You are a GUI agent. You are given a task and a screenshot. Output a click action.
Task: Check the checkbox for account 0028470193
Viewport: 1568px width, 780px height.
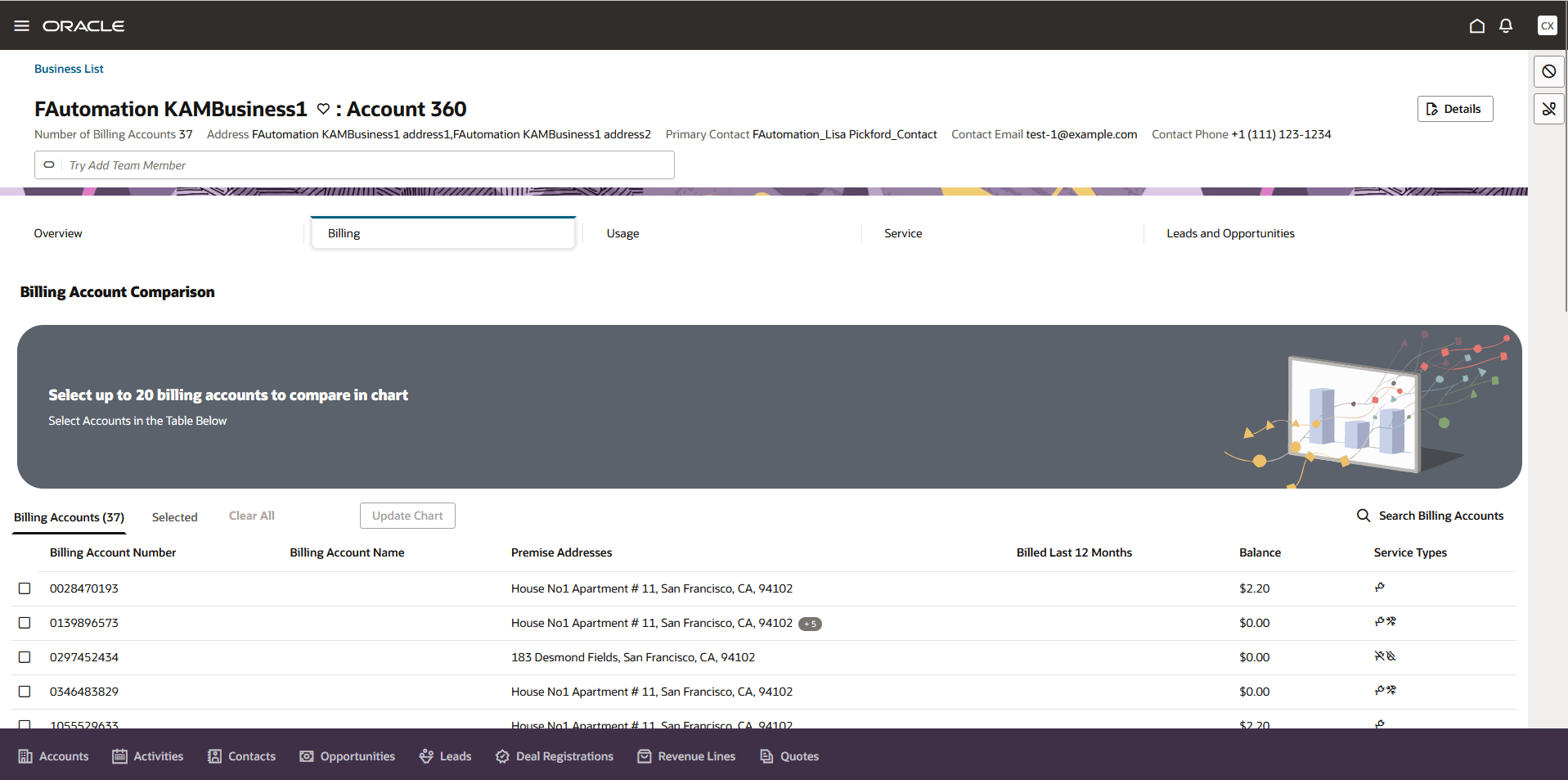click(x=25, y=588)
